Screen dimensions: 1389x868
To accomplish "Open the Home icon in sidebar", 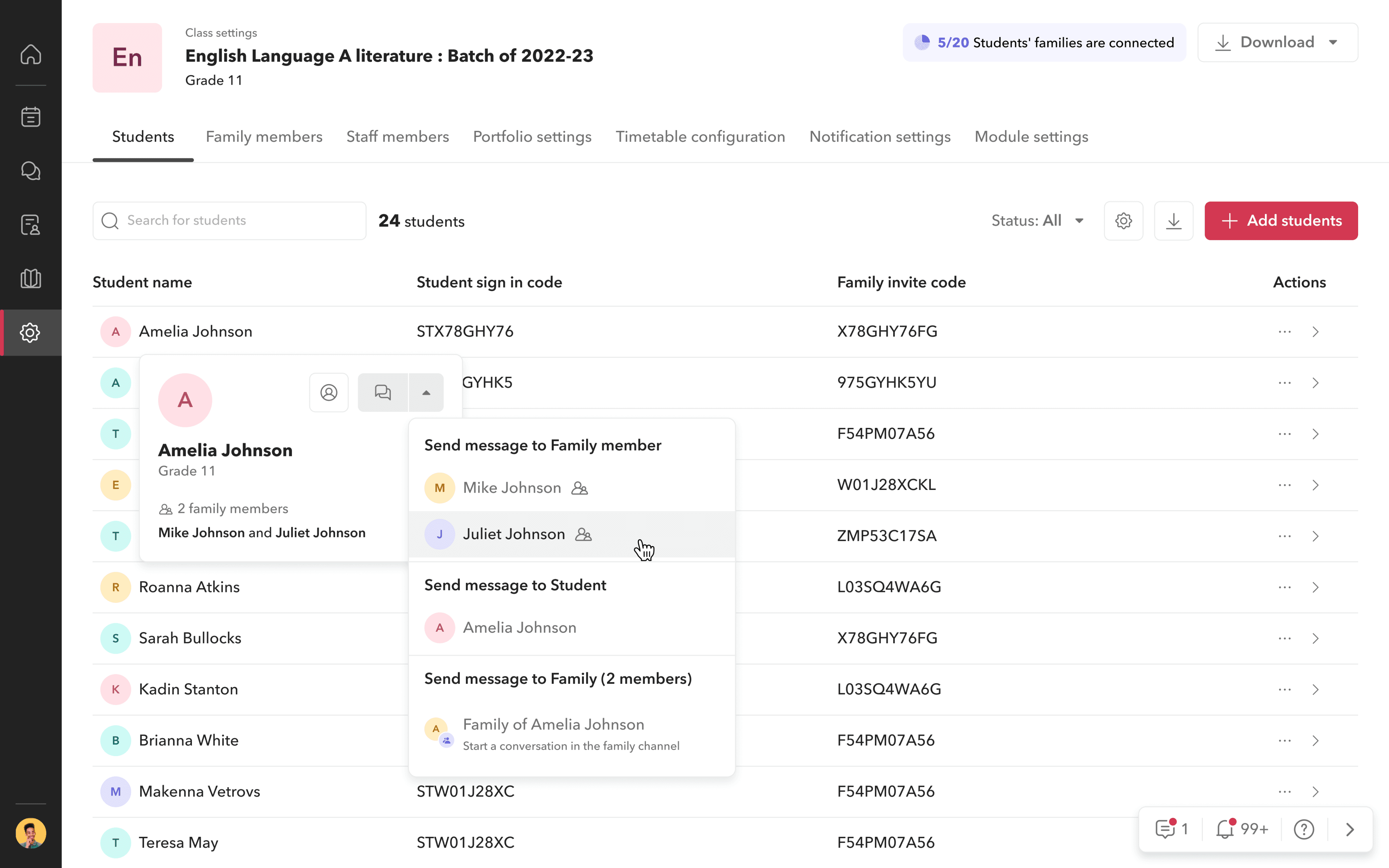I will click(x=31, y=55).
